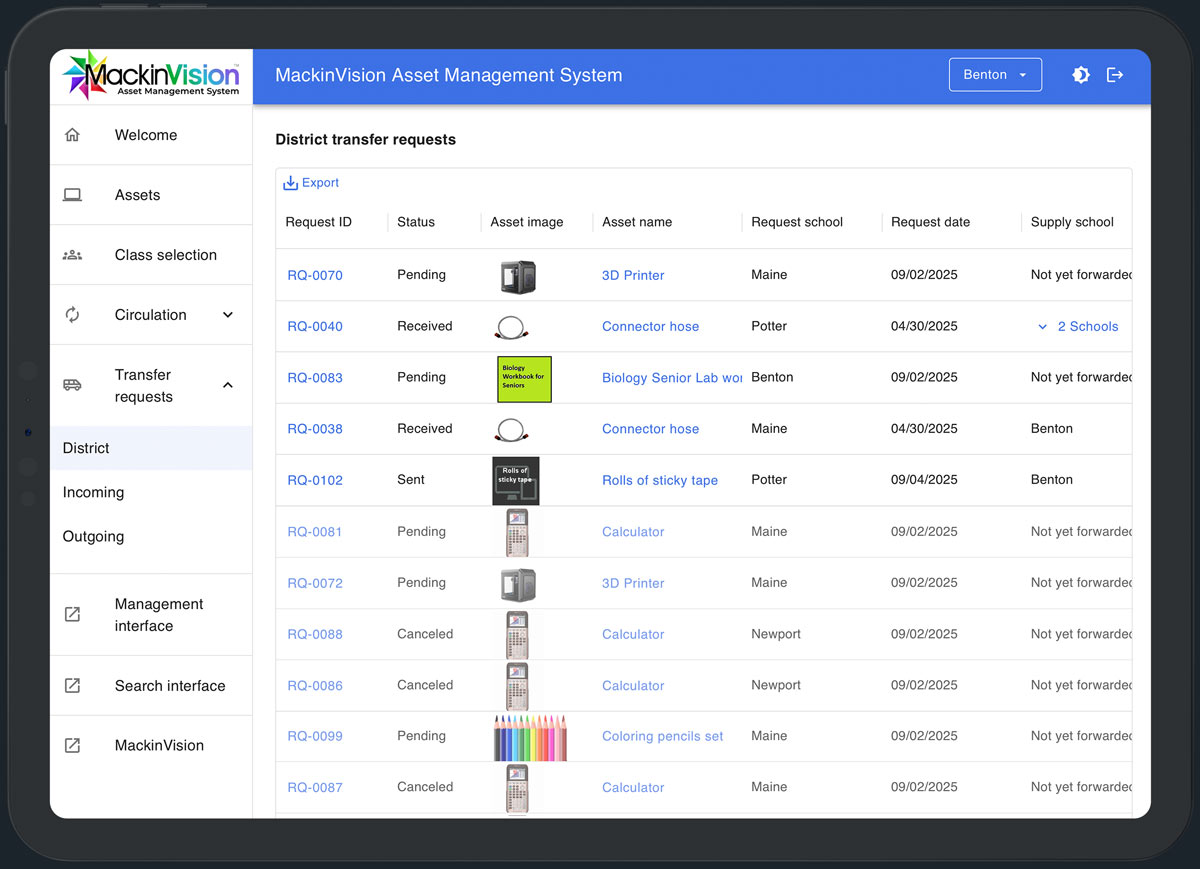1200x869 pixels.
Task: Click the Welcome home icon
Action: click(x=72, y=135)
